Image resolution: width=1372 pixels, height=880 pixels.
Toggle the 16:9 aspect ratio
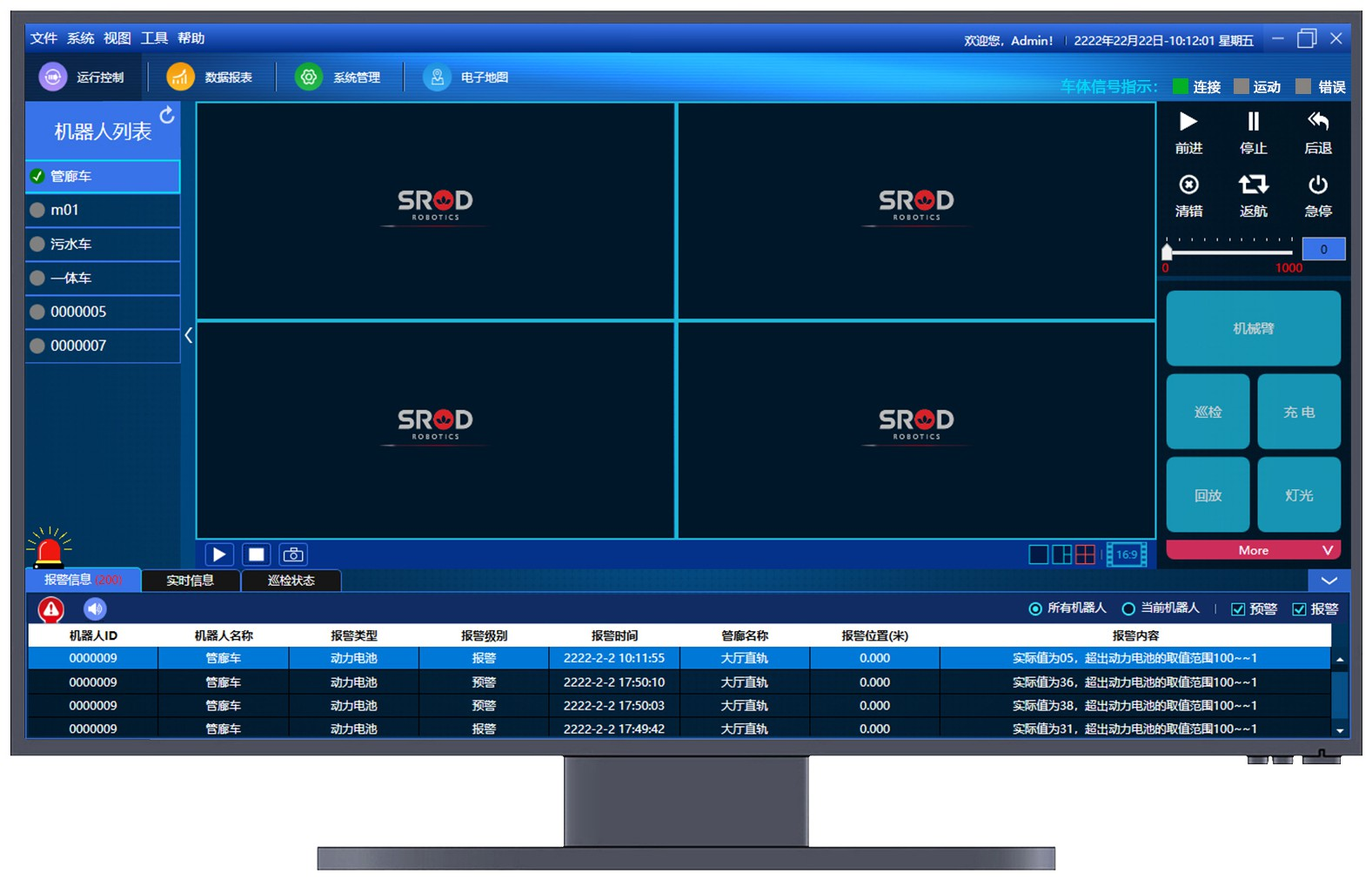click(1127, 554)
